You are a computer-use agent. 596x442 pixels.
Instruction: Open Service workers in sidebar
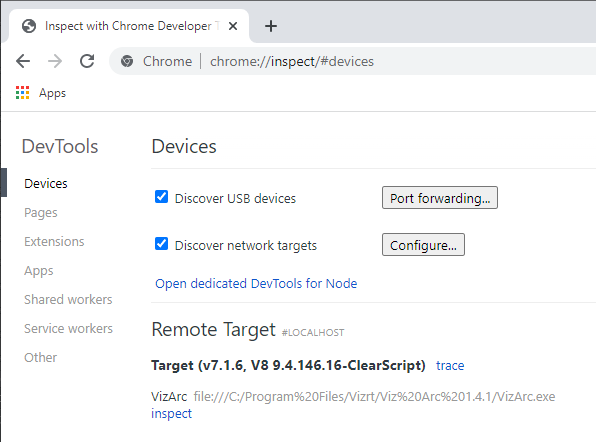tap(68, 328)
